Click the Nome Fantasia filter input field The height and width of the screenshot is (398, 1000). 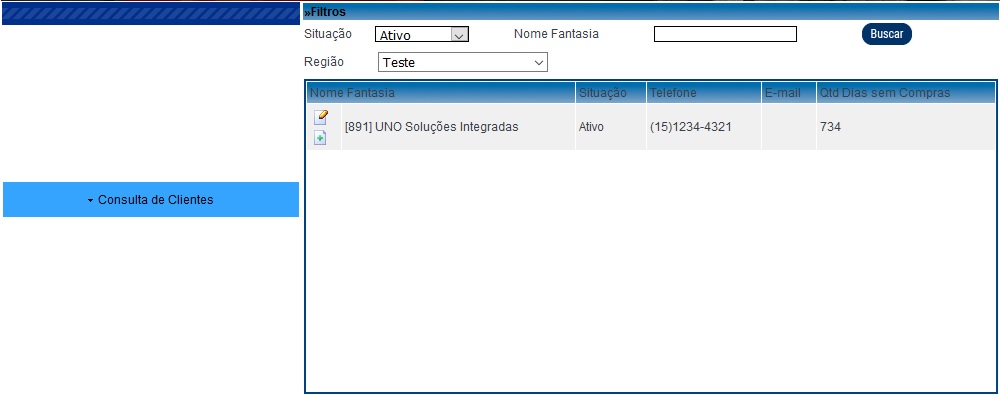(725, 34)
